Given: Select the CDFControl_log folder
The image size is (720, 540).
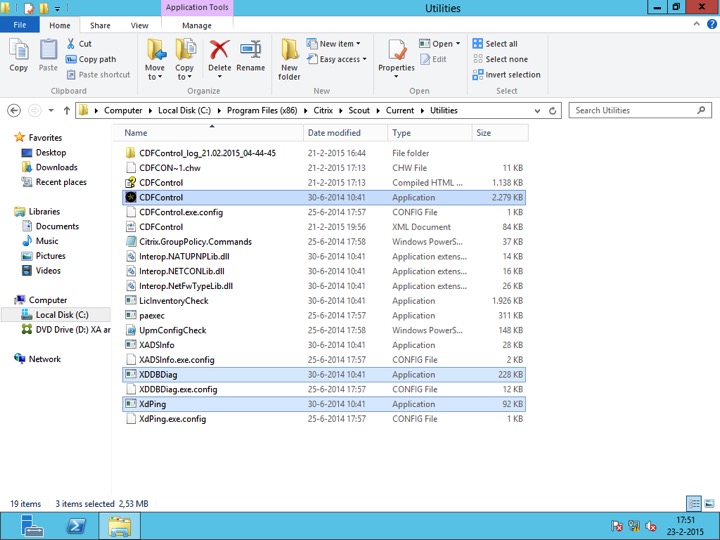Looking at the screenshot, I should point(324,153).
